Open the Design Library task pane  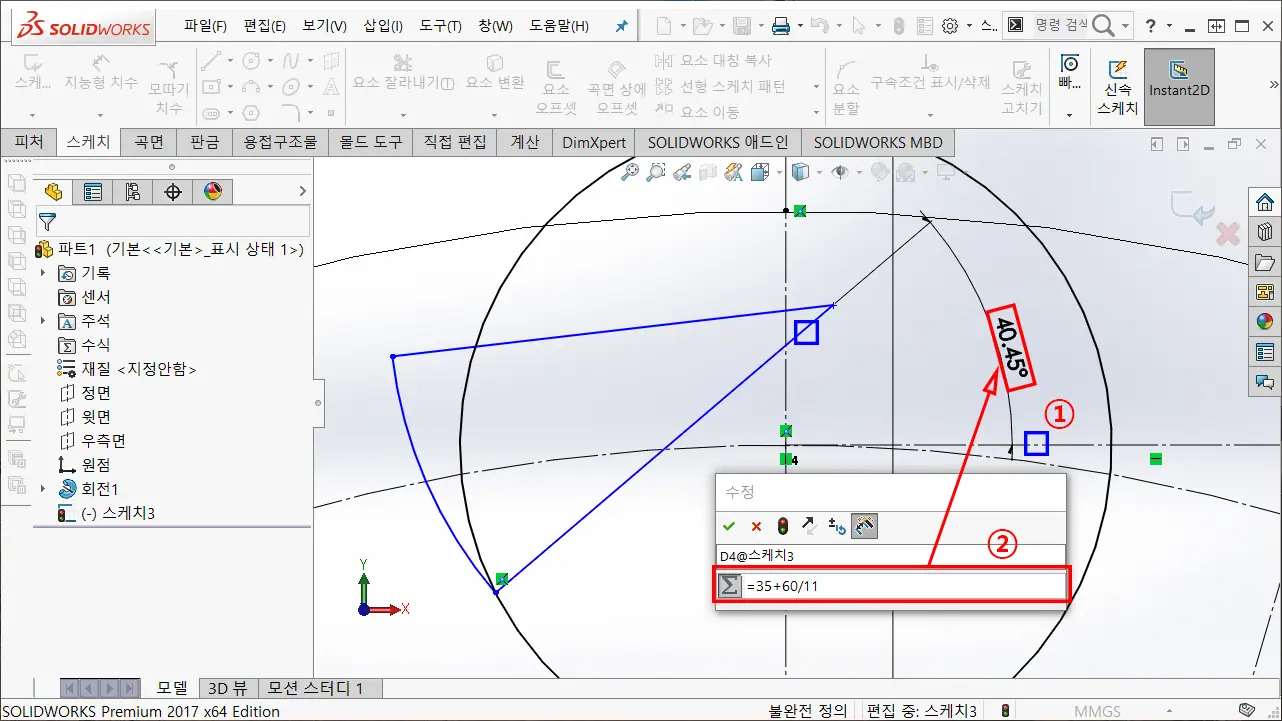[1265, 232]
